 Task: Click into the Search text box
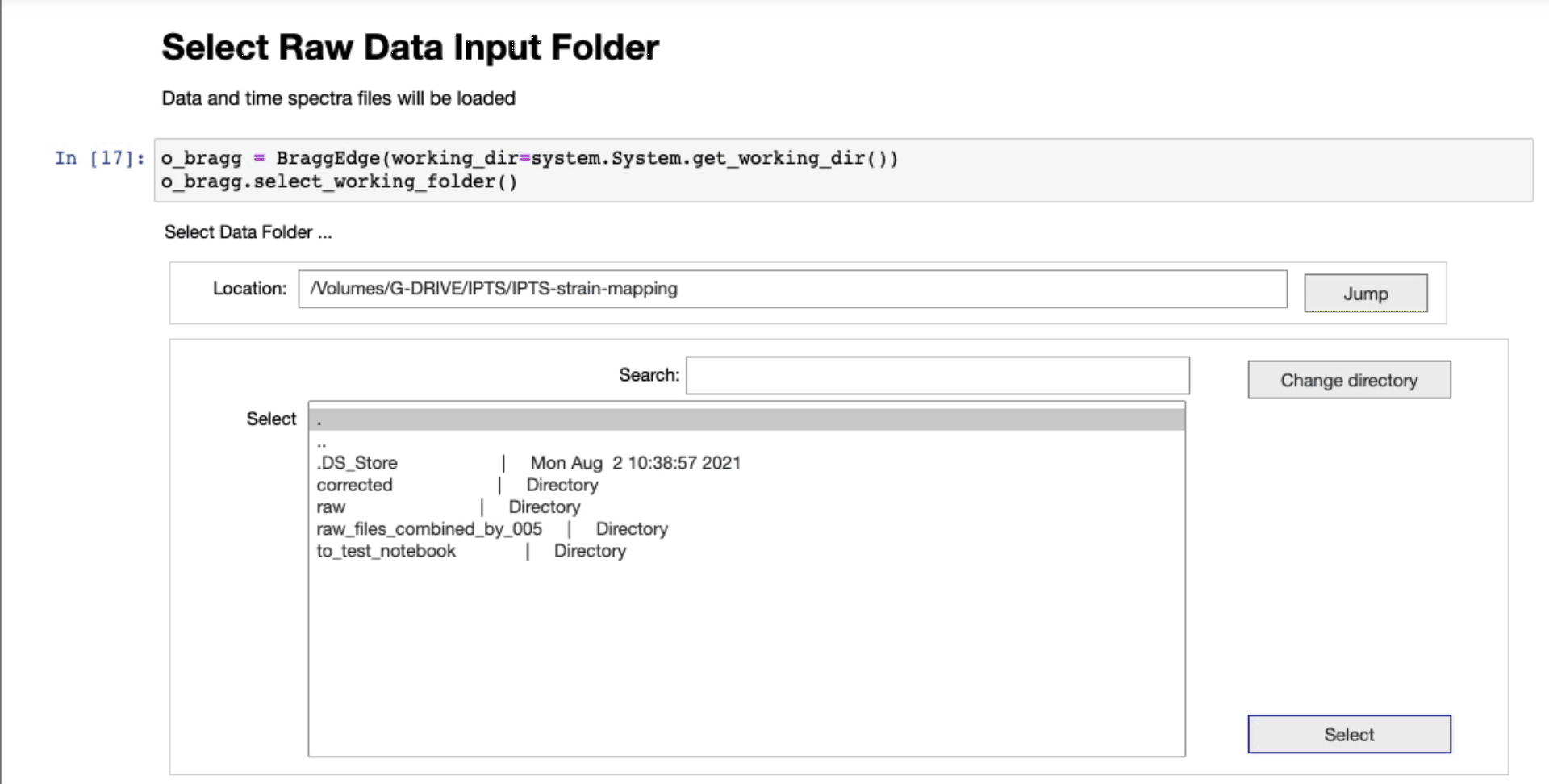tap(937, 375)
